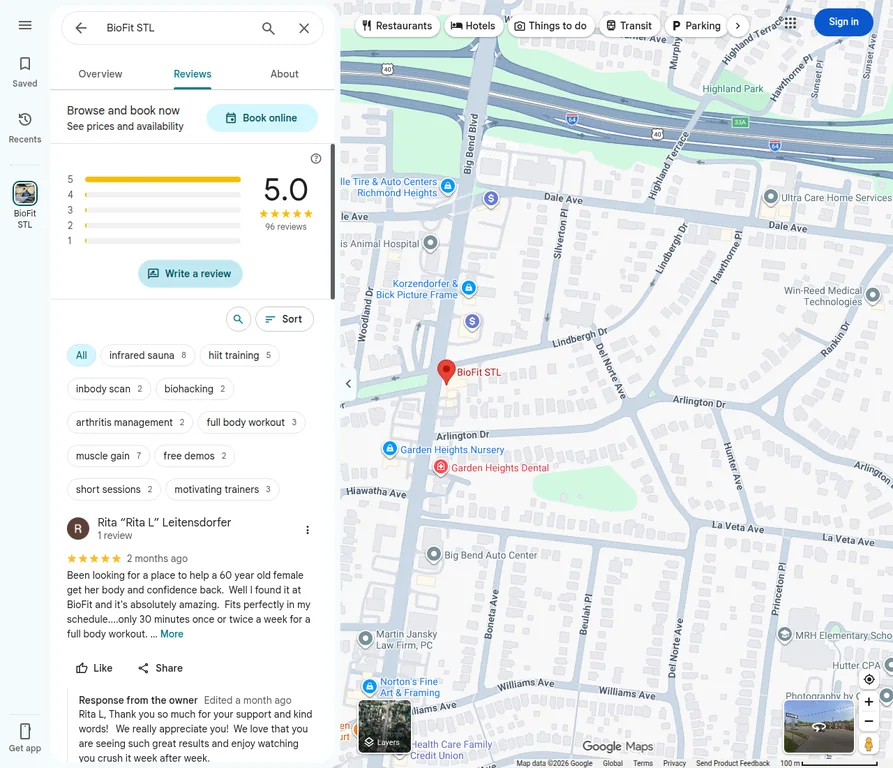Click the BioFit STL search input field

click(x=177, y=28)
